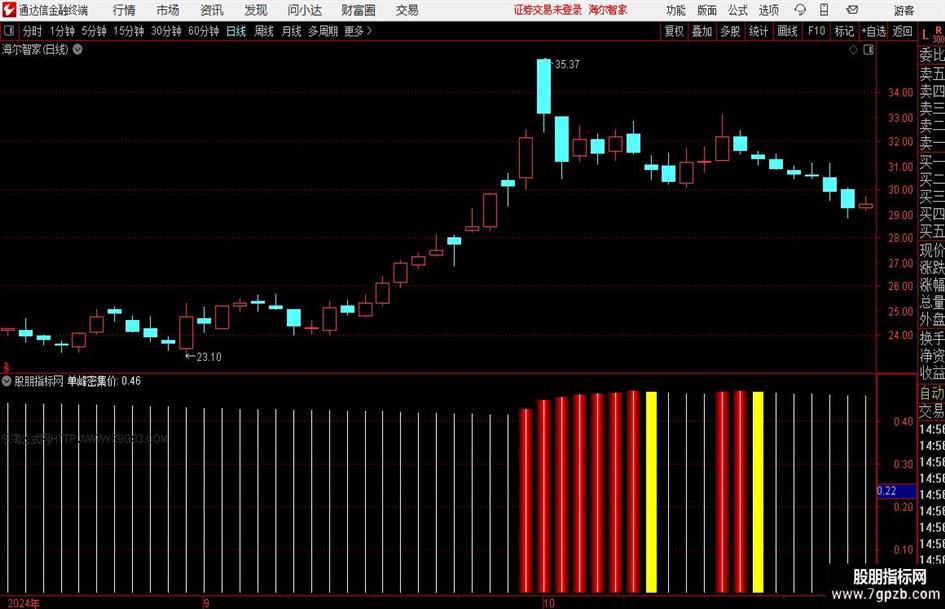Viewport: 945px width, 609px height.
Task: Click the 标记 toolbar button
Action: 844,31
